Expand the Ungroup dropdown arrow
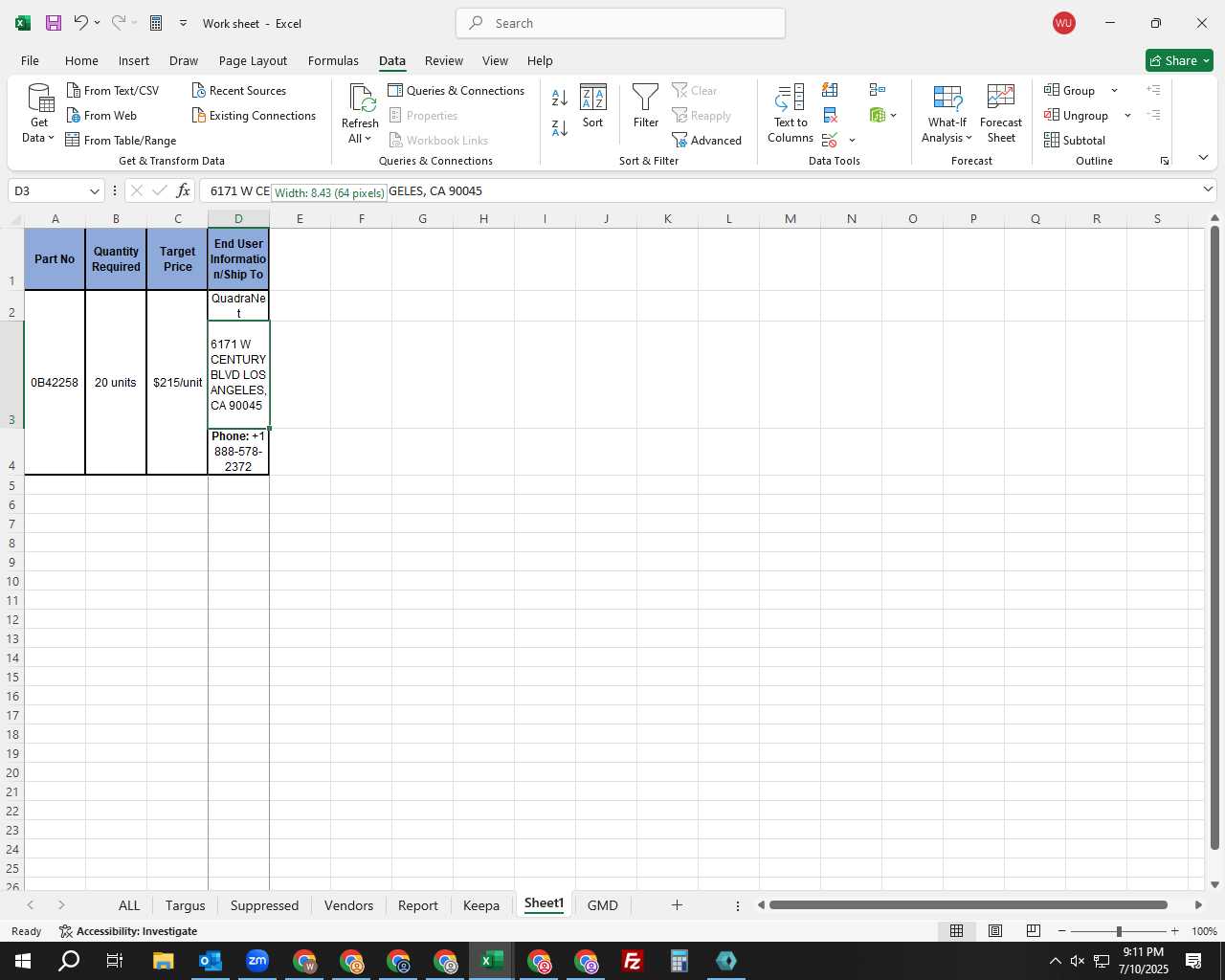1225x980 pixels. 1127,116
